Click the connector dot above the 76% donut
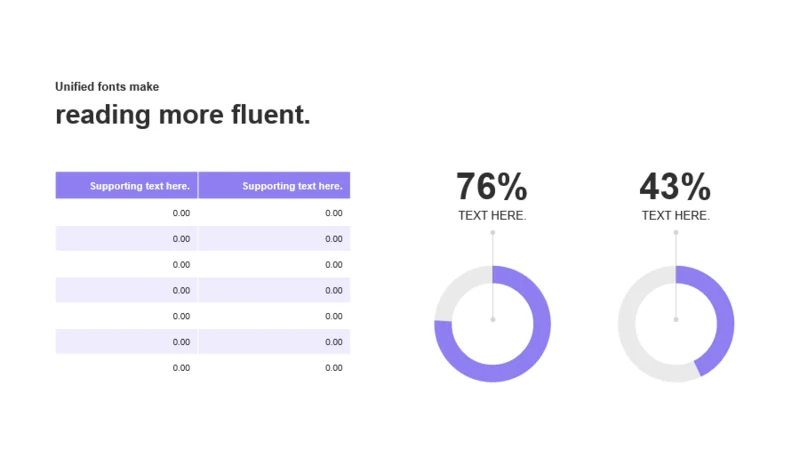Screen dimensions: 800x450 (x=493, y=233)
